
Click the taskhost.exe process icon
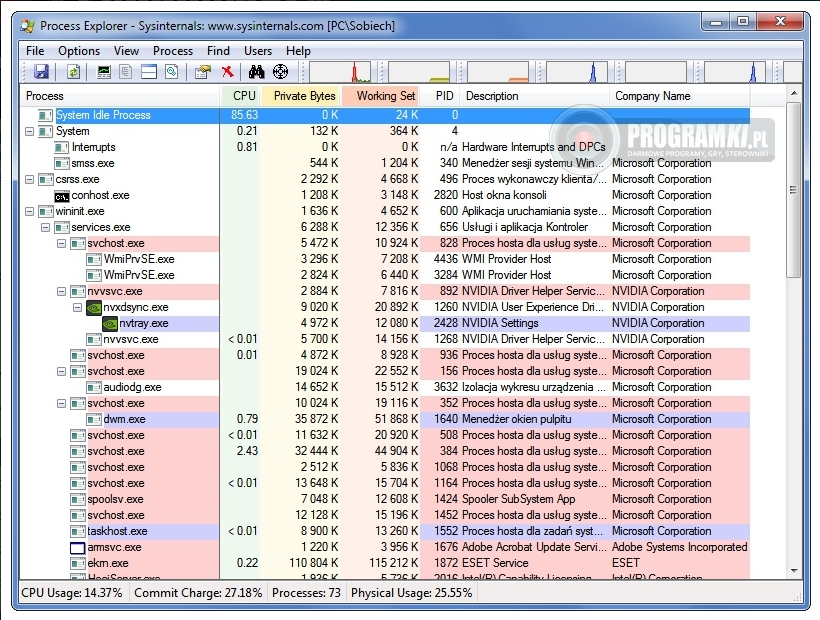(x=77, y=532)
